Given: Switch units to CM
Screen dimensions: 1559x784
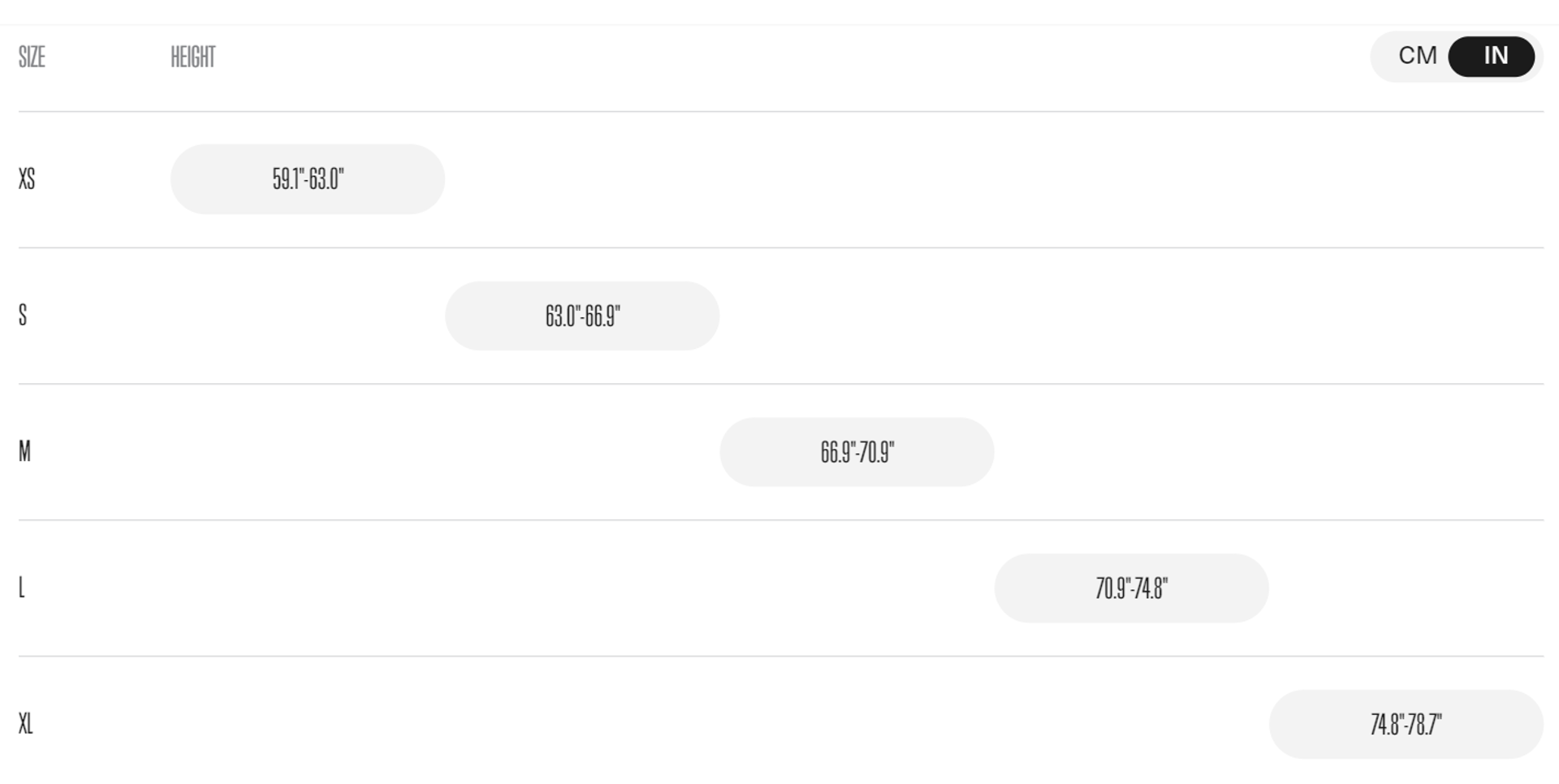Looking at the screenshot, I should point(1417,56).
